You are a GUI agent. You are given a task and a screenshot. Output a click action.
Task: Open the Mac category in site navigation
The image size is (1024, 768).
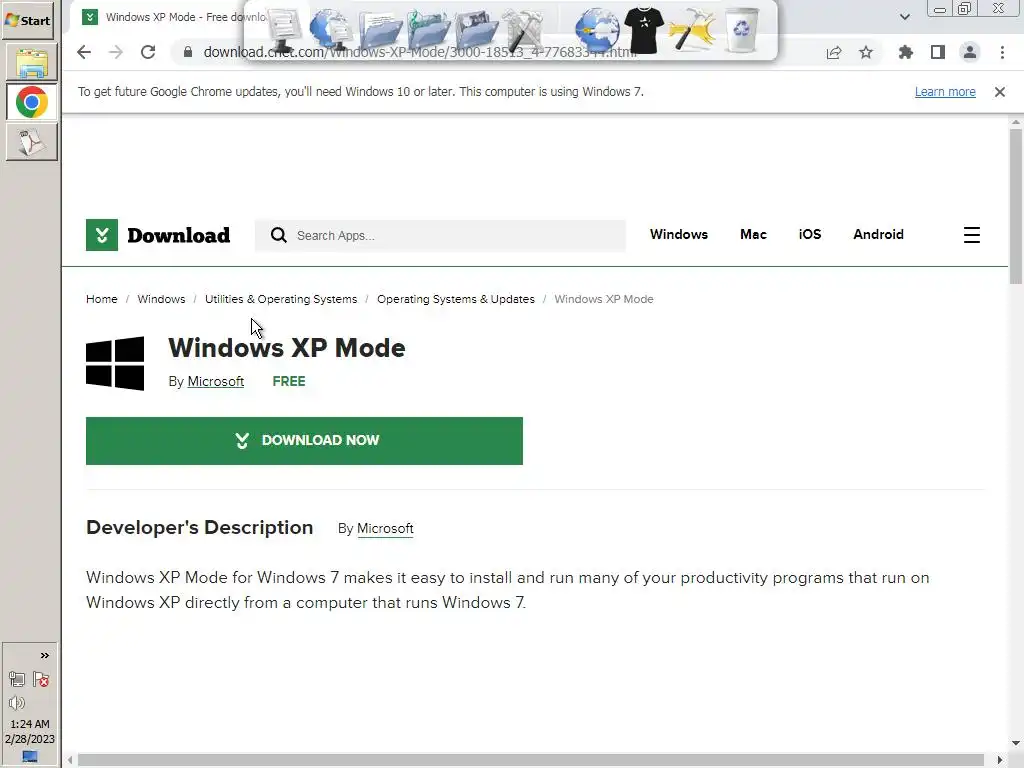tap(753, 234)
